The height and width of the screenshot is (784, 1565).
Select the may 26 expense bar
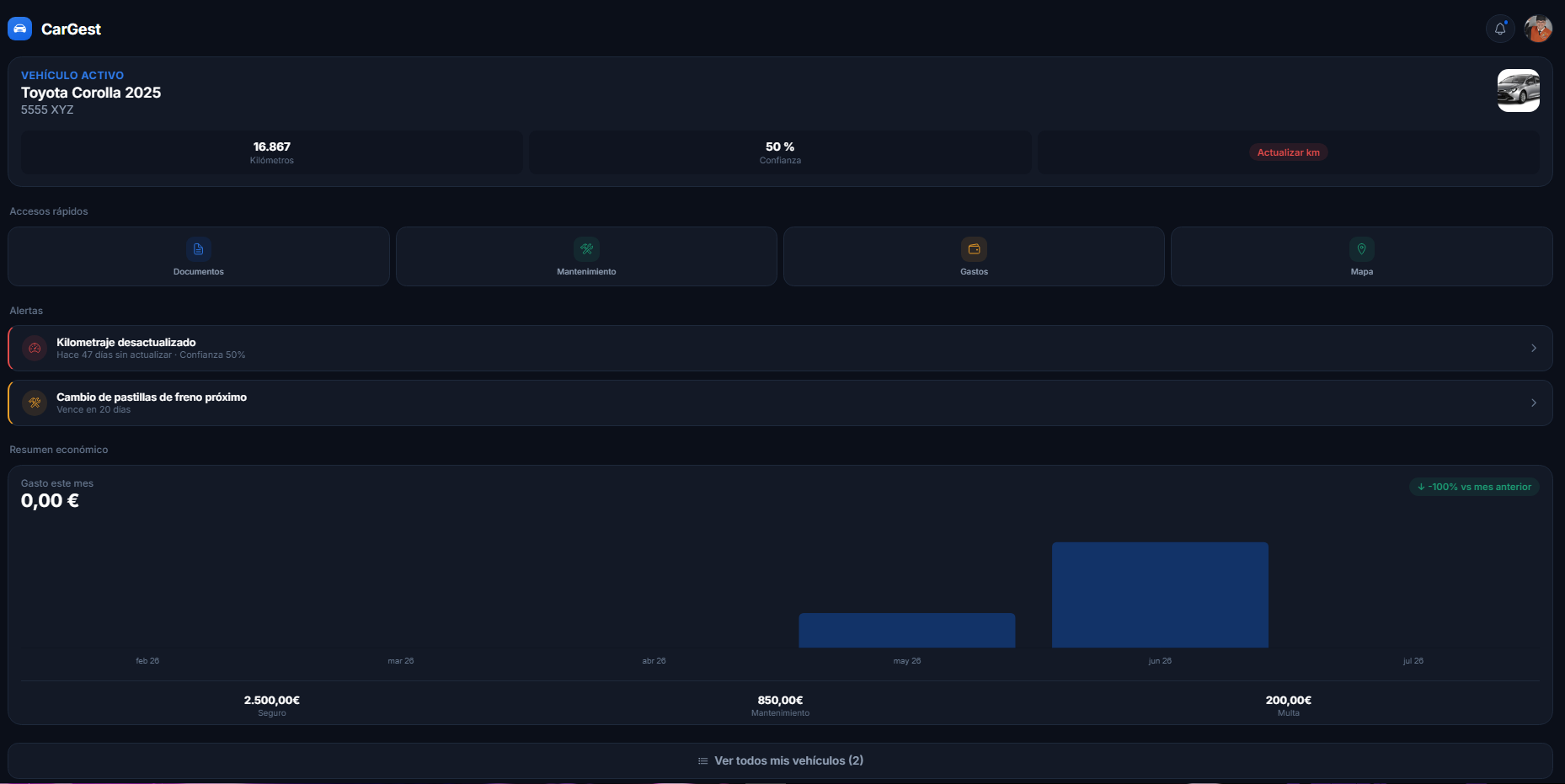click(907, 630)
